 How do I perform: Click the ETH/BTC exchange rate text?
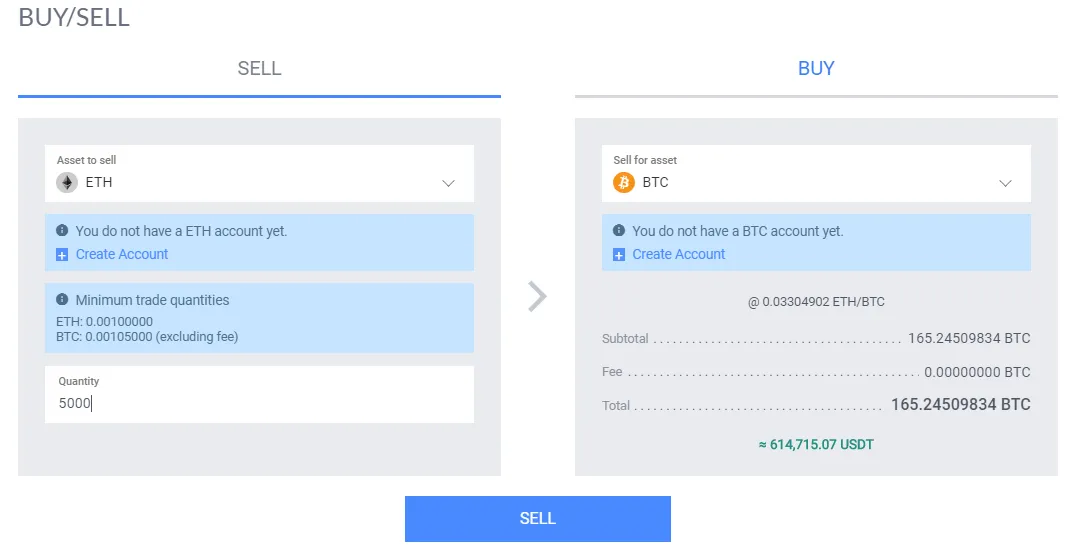tap(816, 301)
